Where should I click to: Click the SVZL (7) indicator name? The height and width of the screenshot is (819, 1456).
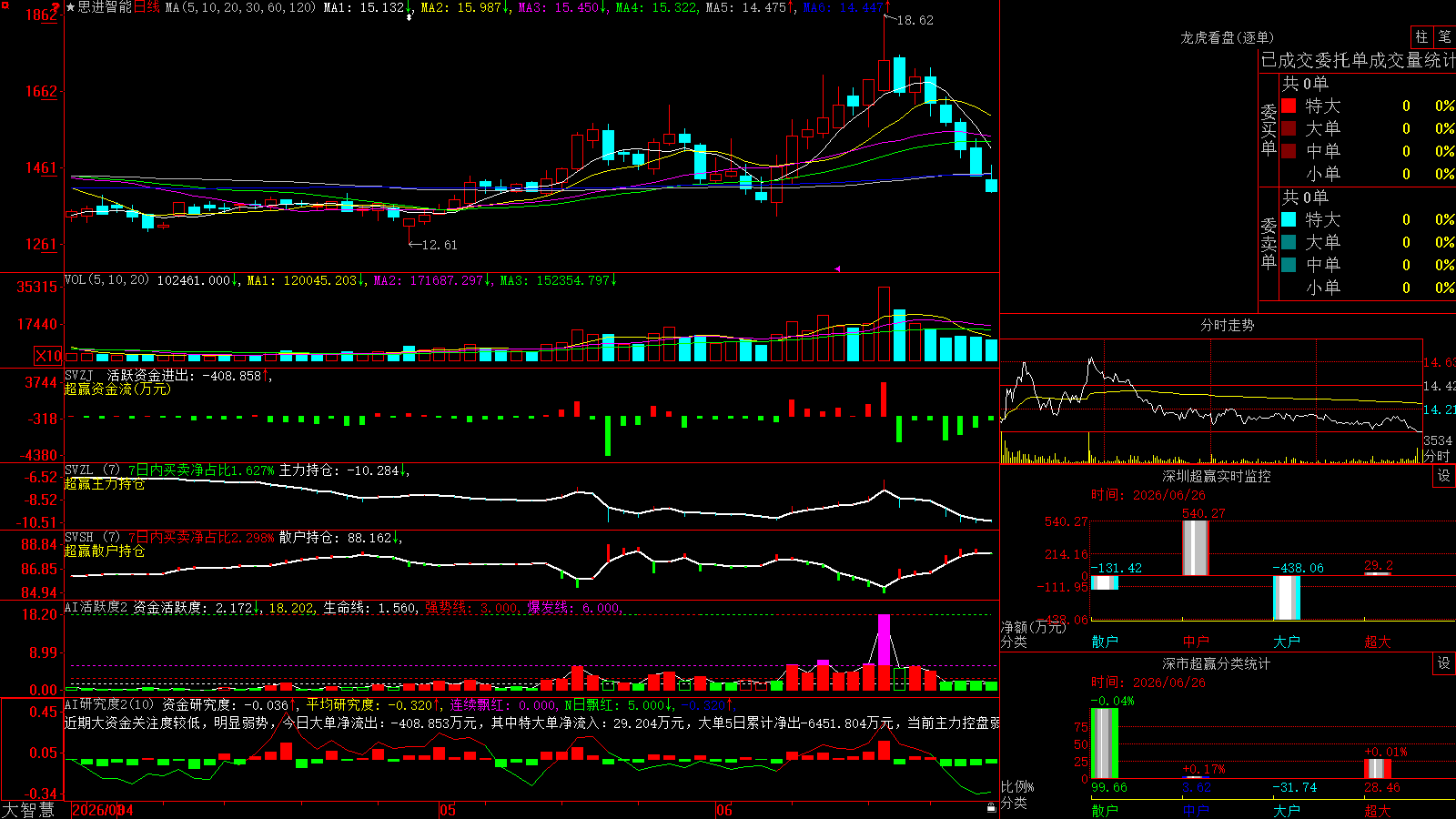coord(92,470)
